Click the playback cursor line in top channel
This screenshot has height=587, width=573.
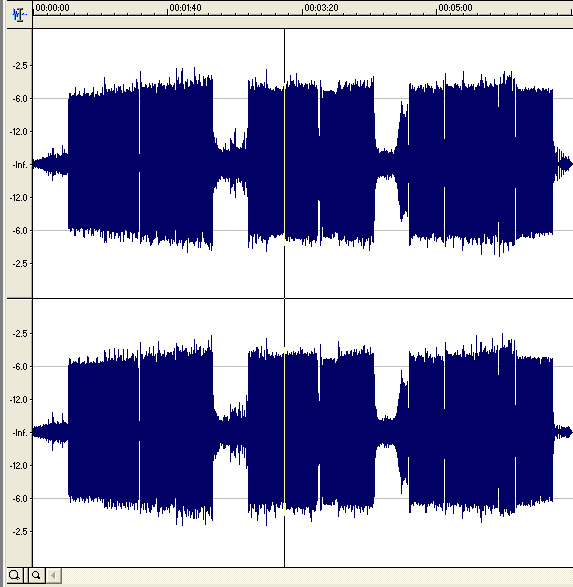tap(284, 163)
